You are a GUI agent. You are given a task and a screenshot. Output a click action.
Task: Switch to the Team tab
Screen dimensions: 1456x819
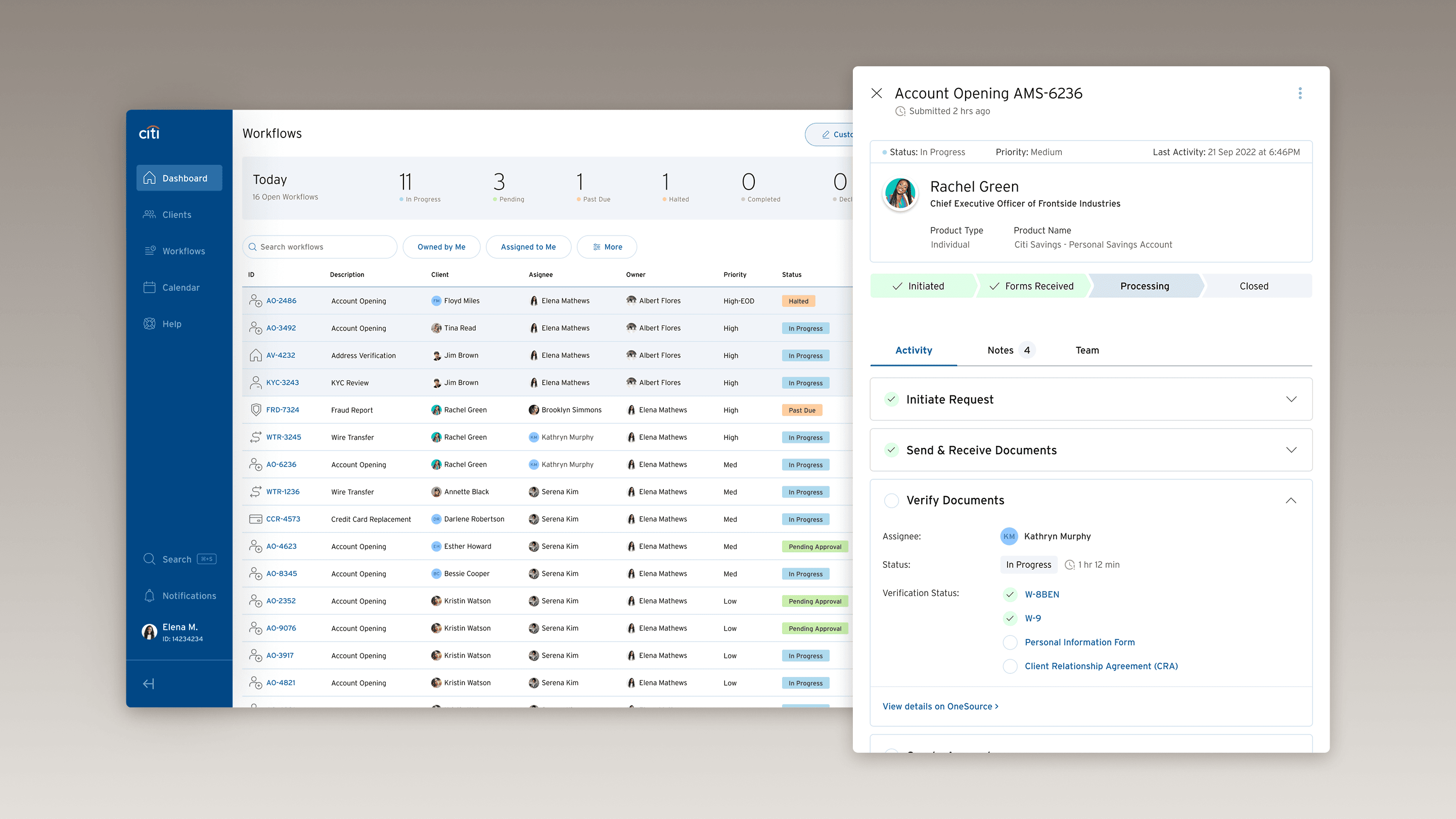1086,350
